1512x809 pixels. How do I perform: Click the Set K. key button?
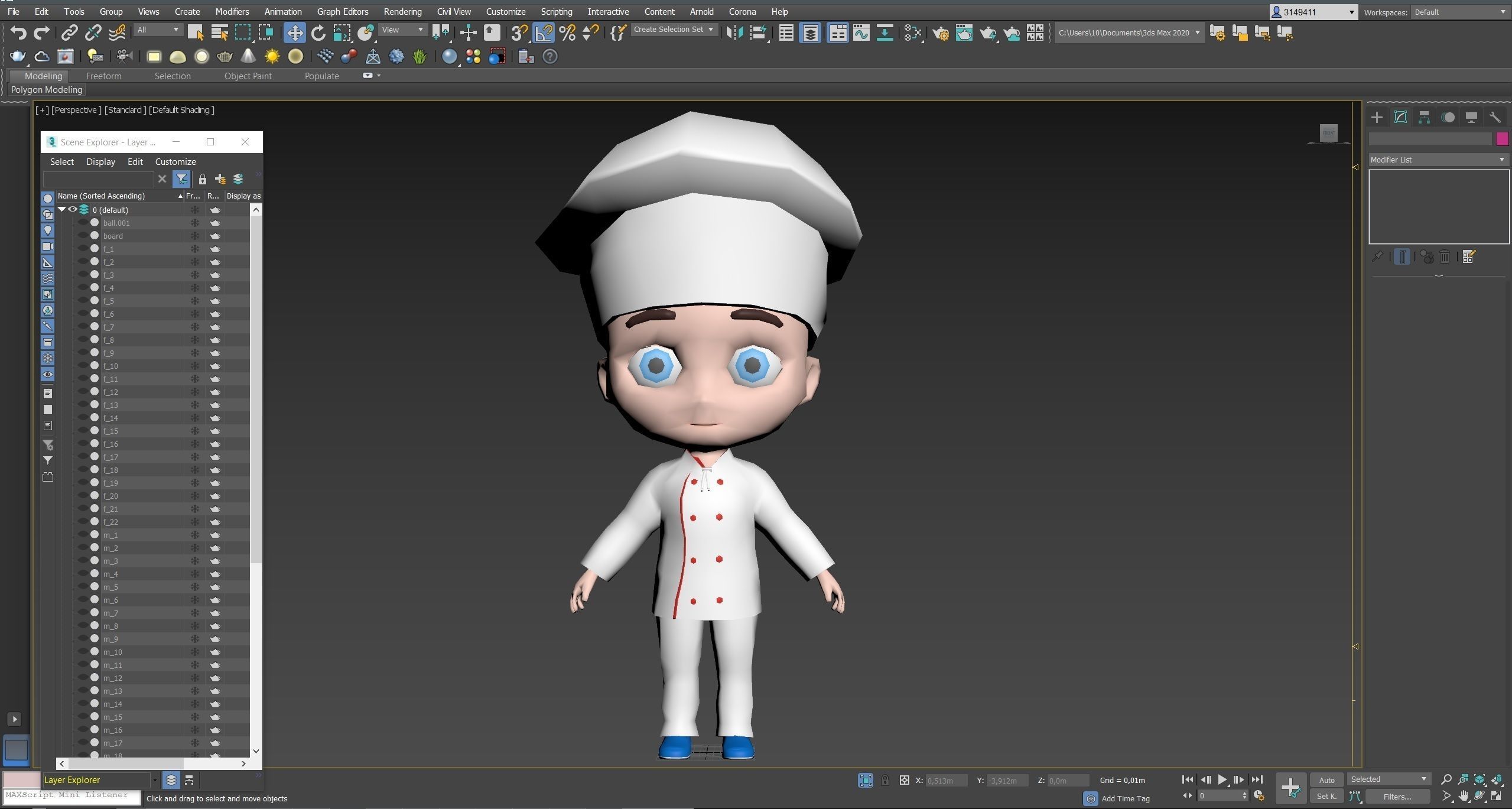[1326, 796]
